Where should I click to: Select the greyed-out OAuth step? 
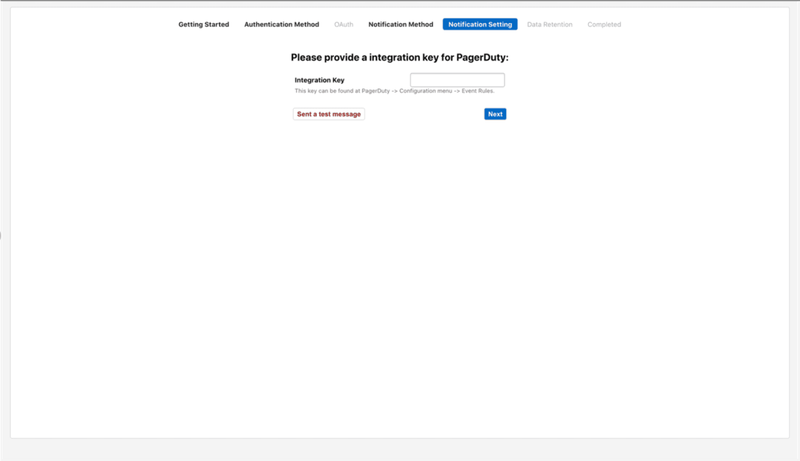pos(343,24)
